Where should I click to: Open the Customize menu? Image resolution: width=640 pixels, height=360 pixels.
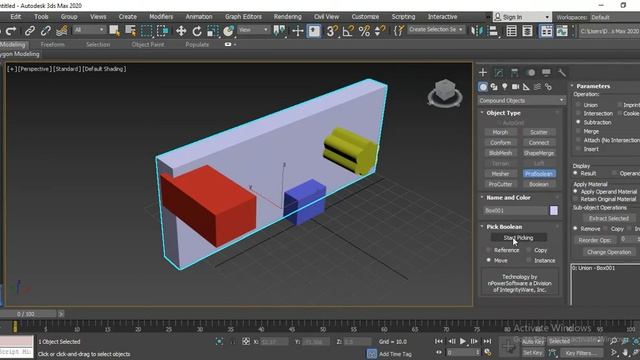click(365, 17)
